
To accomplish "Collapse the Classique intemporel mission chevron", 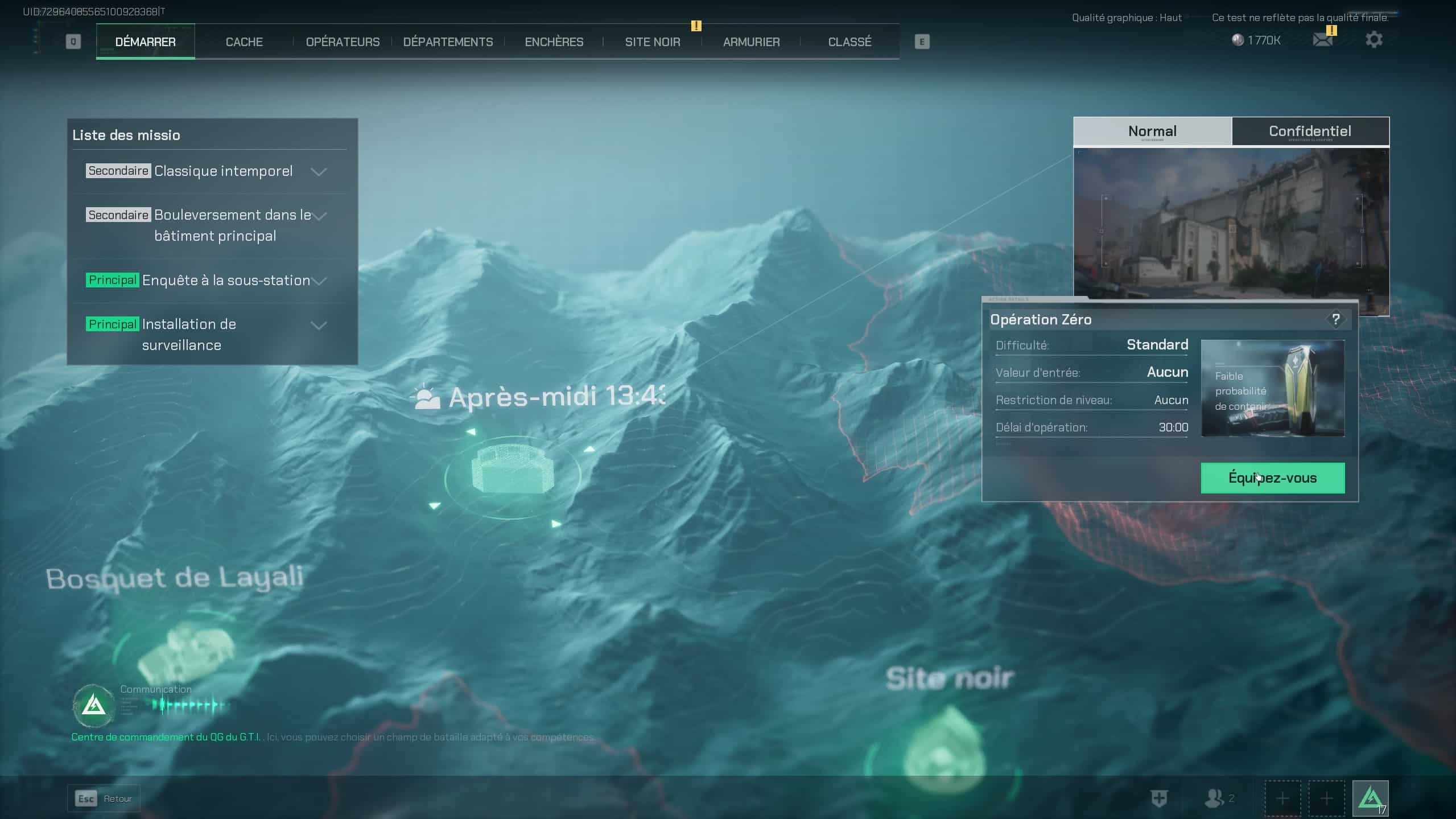I will coord(319,172).
